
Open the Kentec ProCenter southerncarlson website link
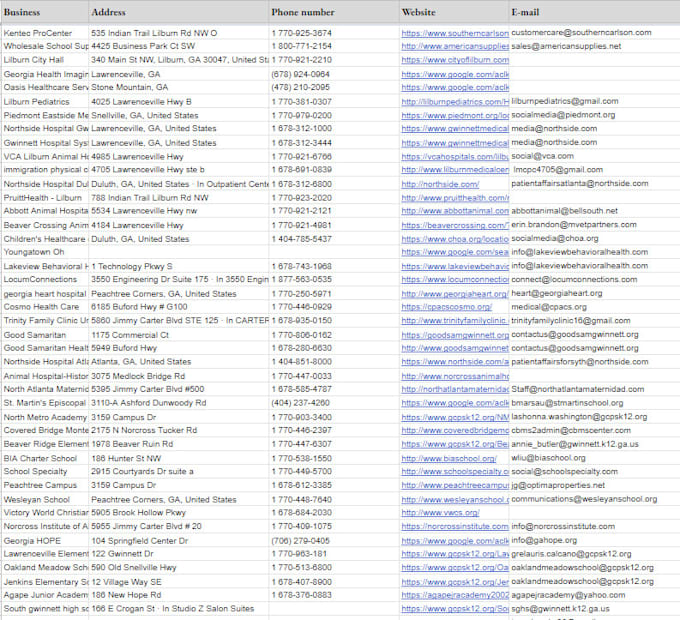(x=454, y=33)
